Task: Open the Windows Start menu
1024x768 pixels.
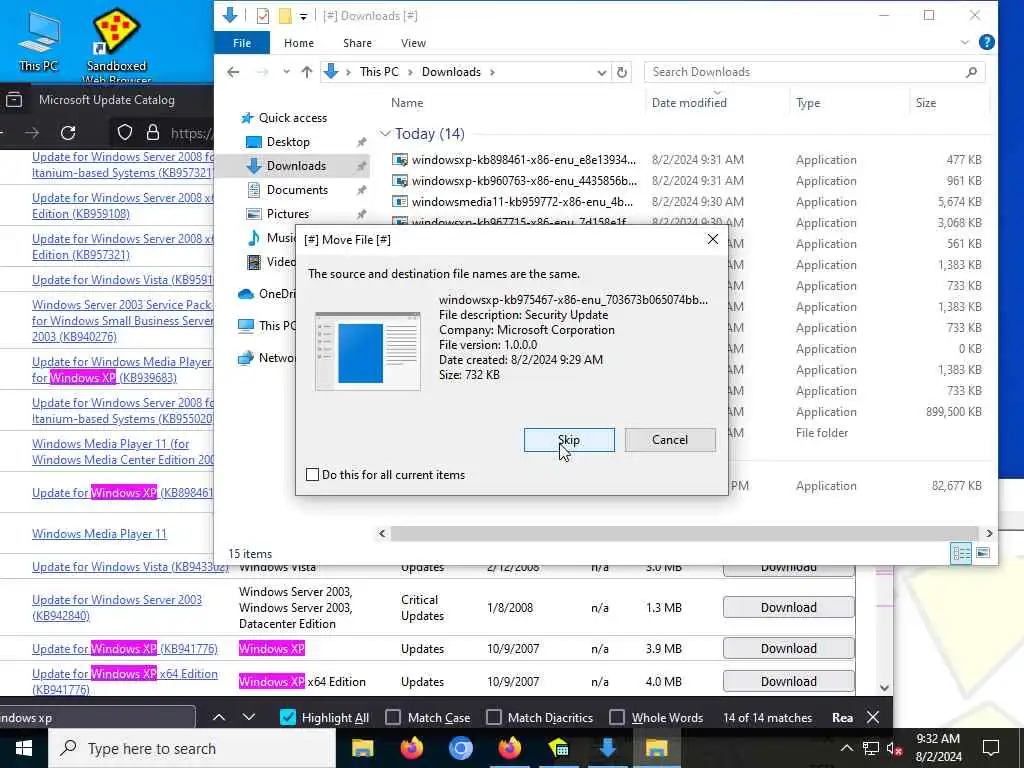Action: click(24, 748)
